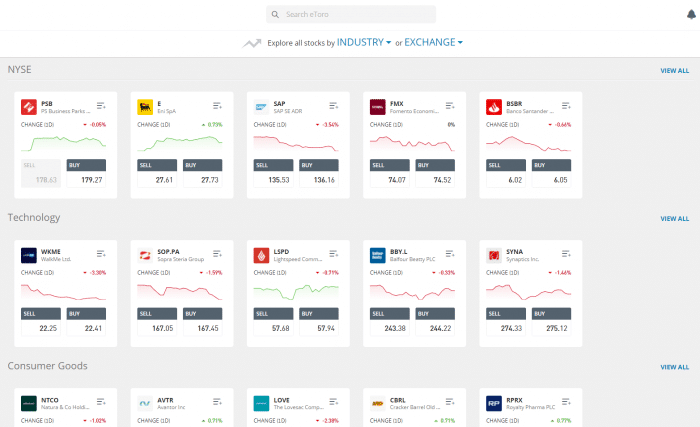Viewport: 700px width, 427px height.
Task: Click the CBRL ticker name
Action: pos(398,400)
